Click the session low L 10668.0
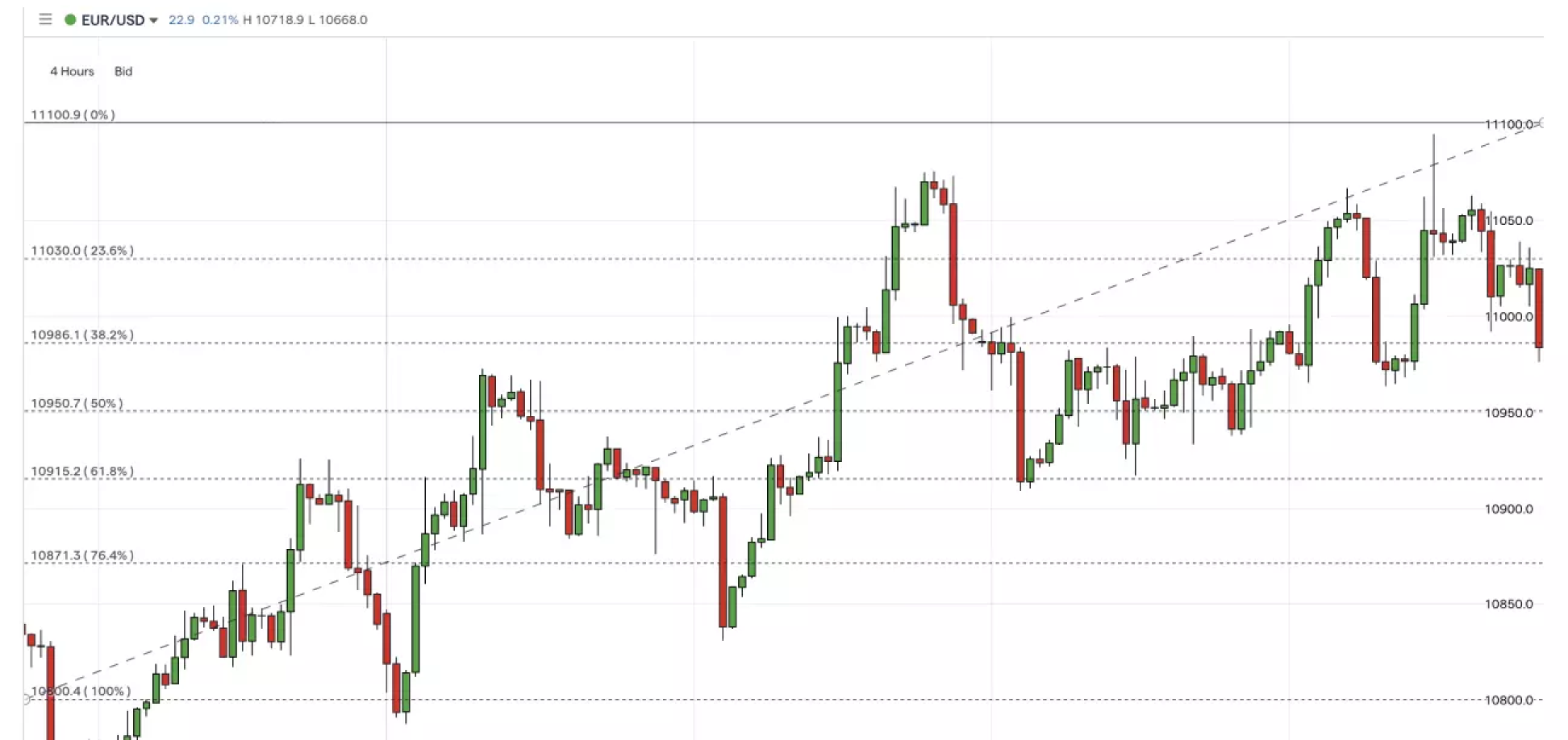 (x=337, y=19)
